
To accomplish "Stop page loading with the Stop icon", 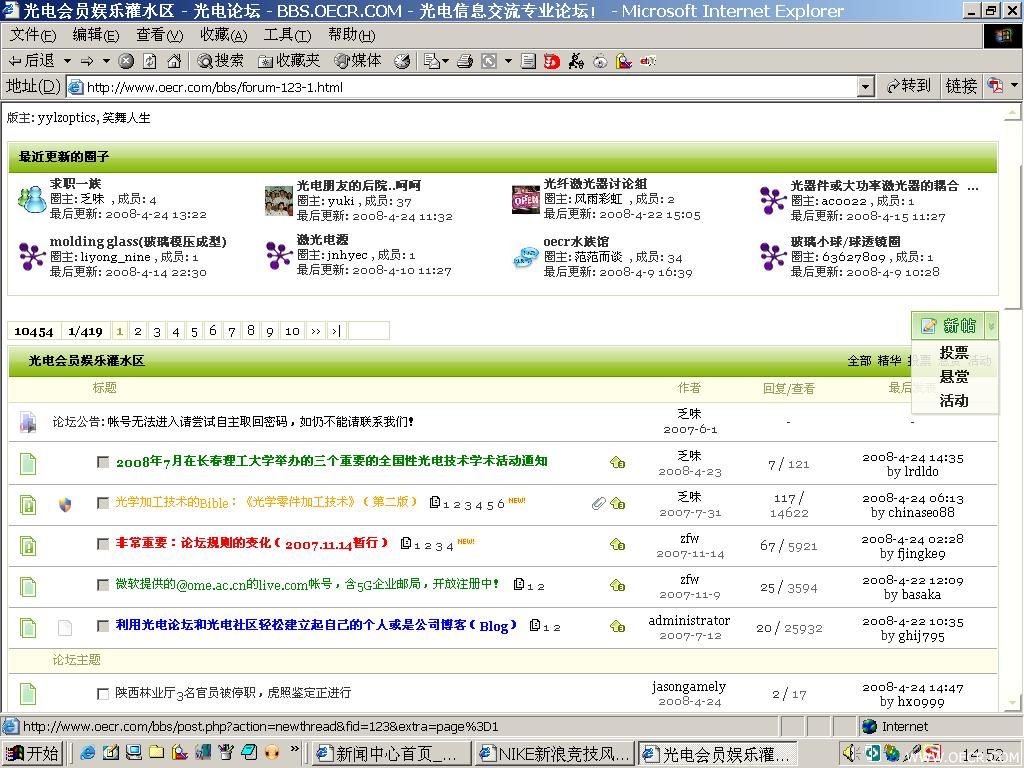I will pyautogui.click(x=126, y=61).
